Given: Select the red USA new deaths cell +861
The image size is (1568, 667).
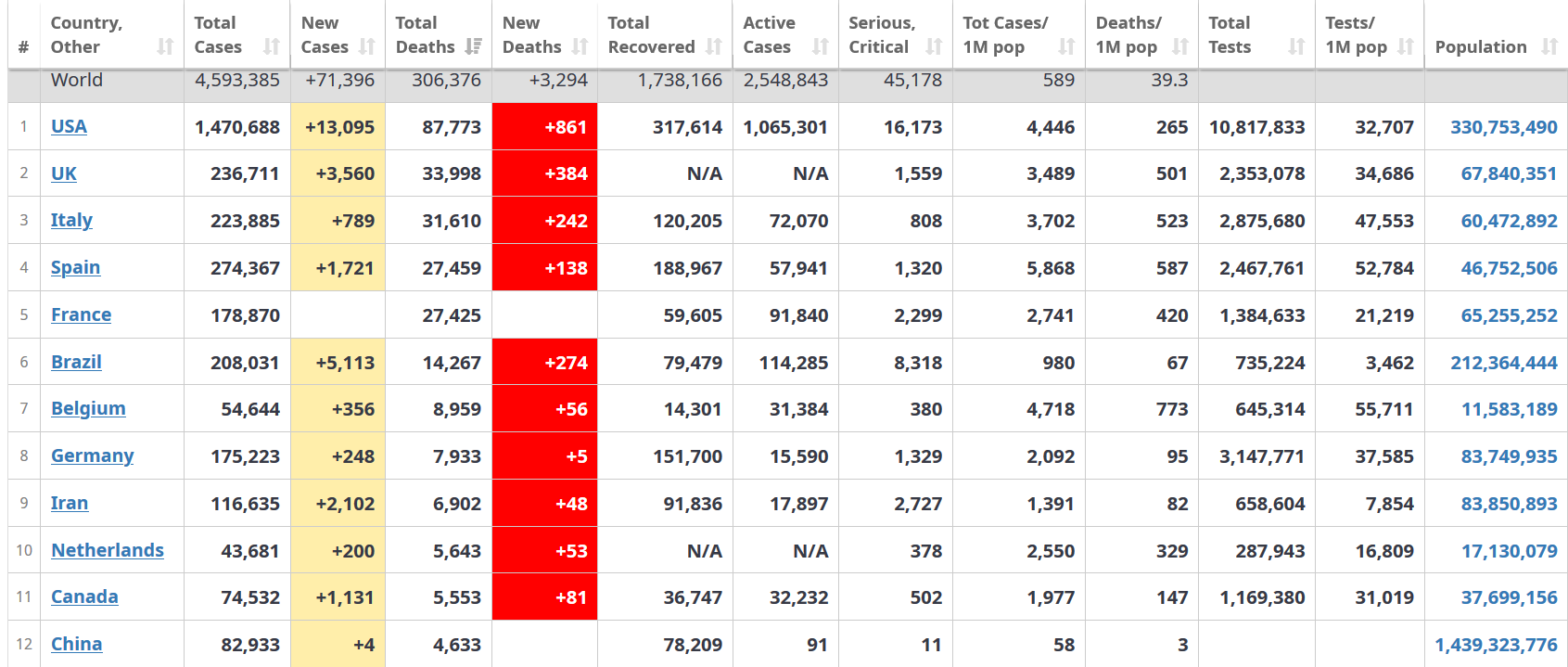Looking at the screenshot, I should [x=544, y=127].
